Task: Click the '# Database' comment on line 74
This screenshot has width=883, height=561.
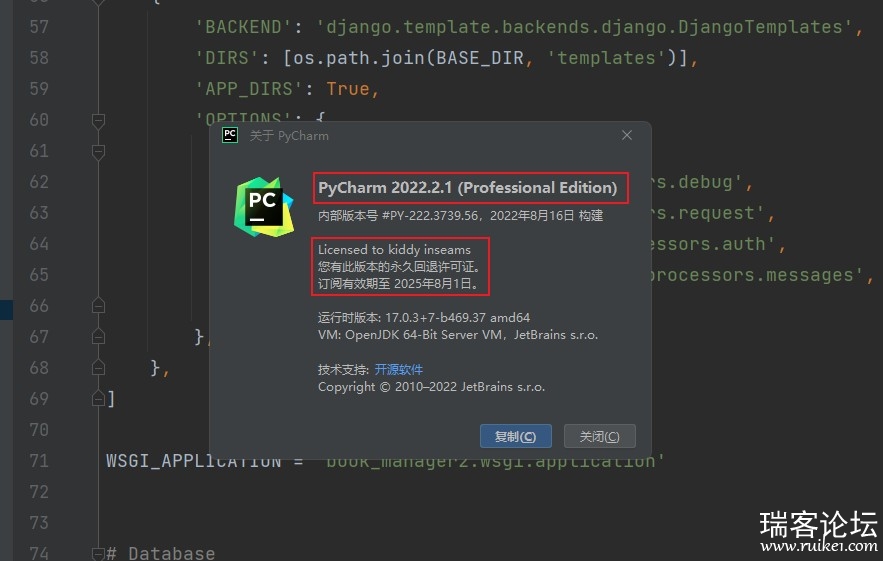Action: pos(160,554)
